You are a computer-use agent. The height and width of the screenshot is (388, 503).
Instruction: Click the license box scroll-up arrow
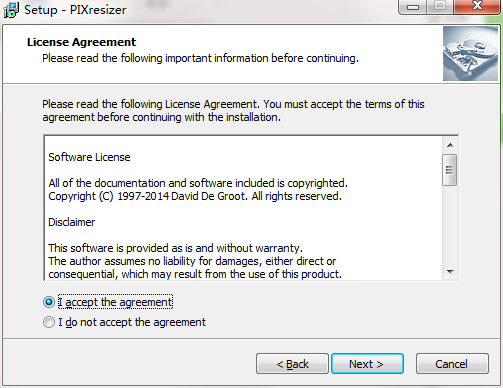(x=450, y=145)
